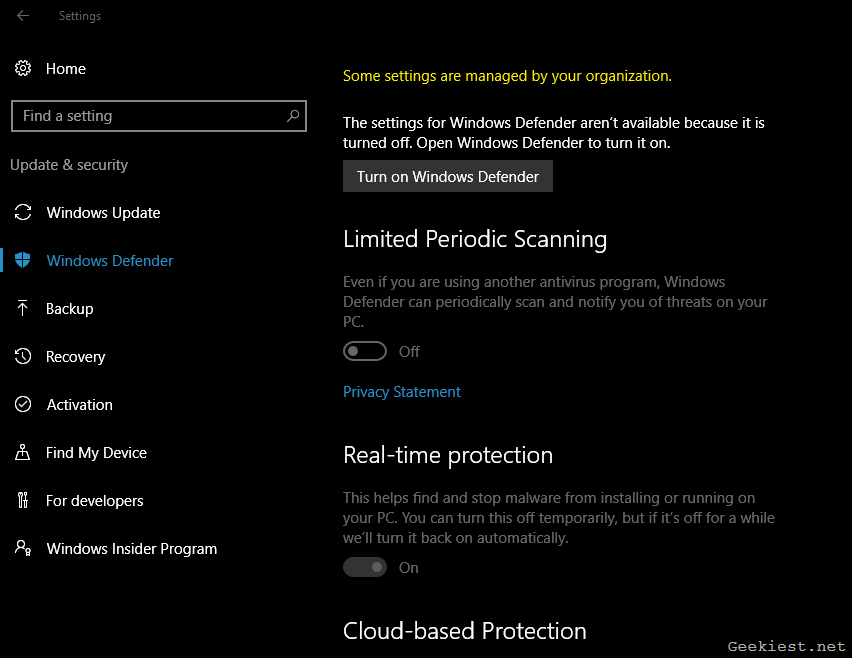The image size is (852, 658).
Task: Click the Recovery history icon
Action: coord(23,357)
